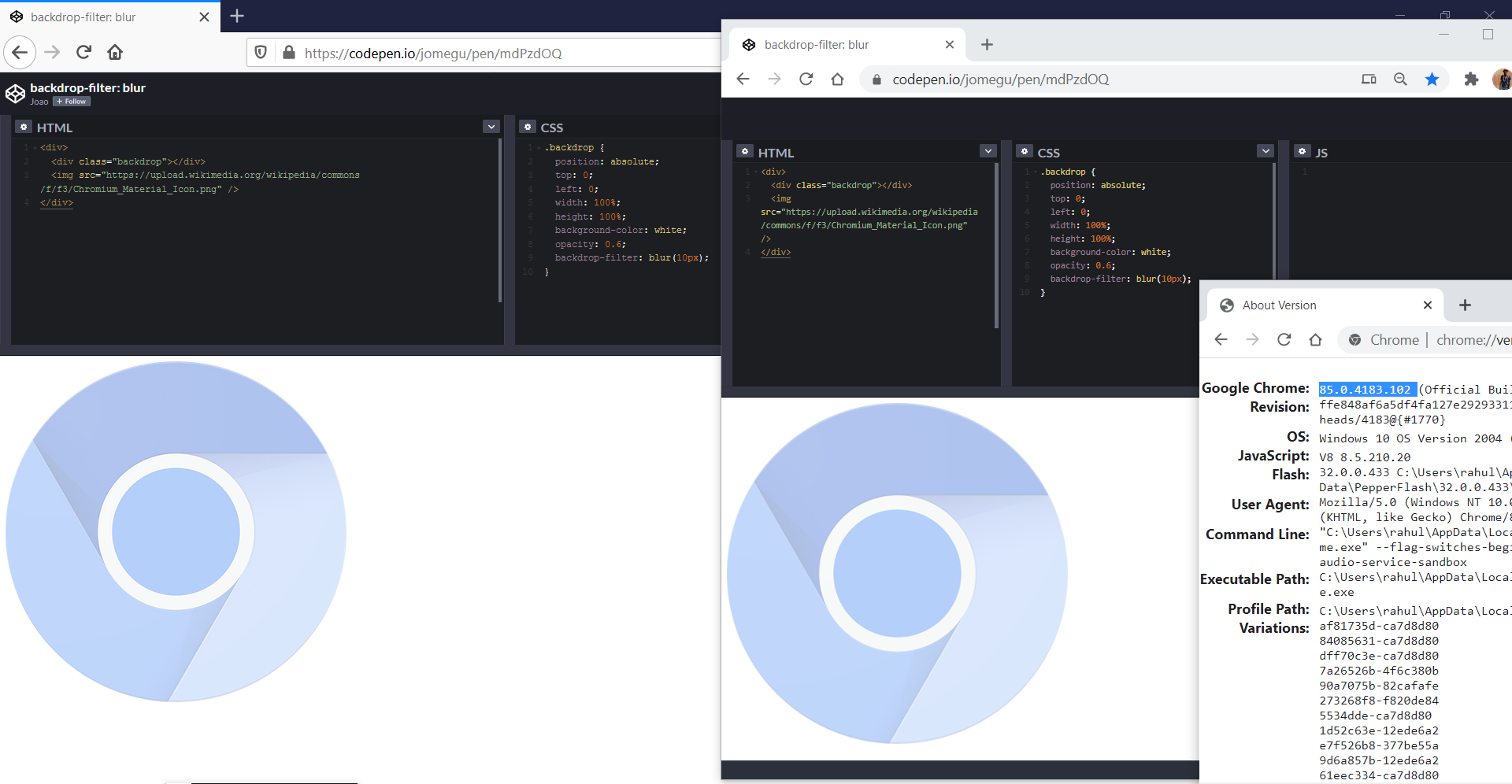Follow the pen author Joao
Image resolution: width=1512 pixels, height=784 pixels.
pyautogui.click(x=72, y=102)
